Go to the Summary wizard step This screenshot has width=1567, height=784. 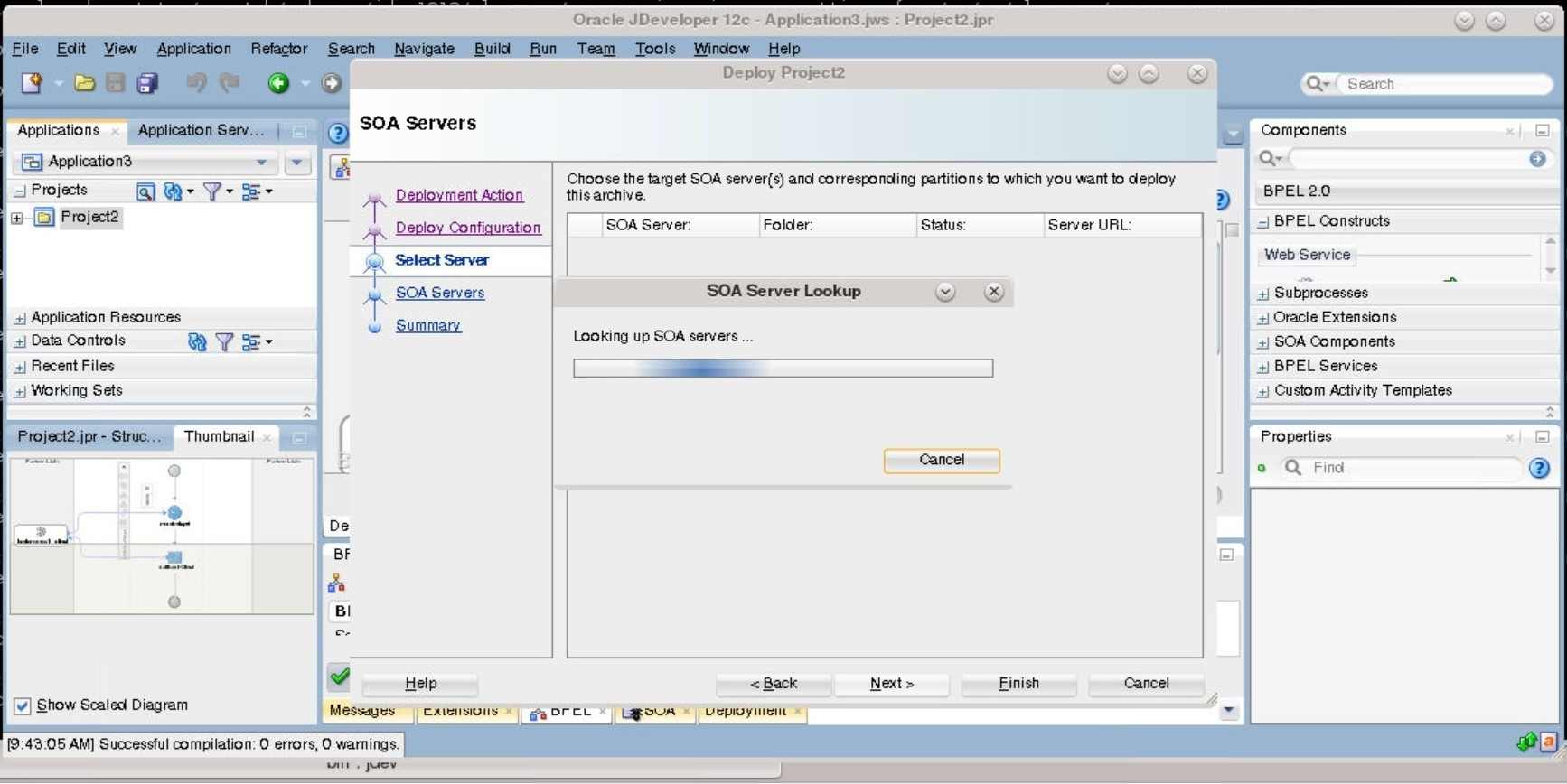point(428,325)
